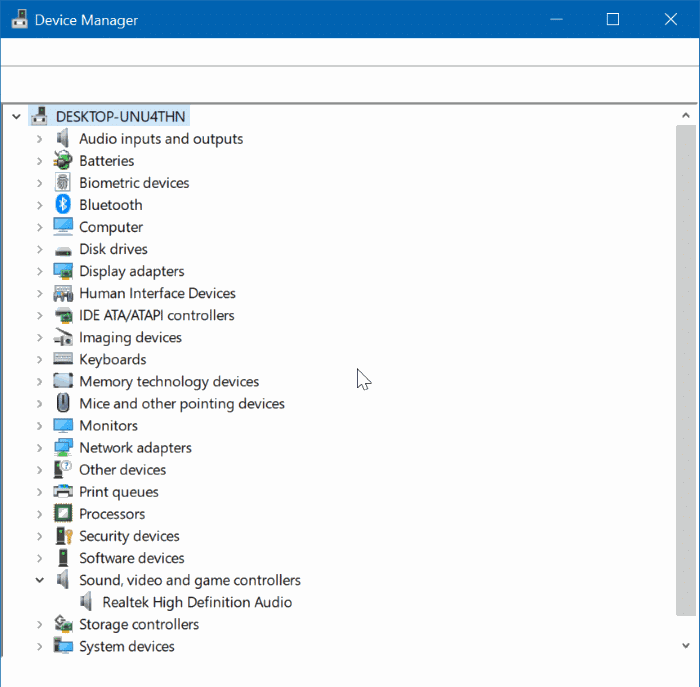Click the Security devices key icon
This screenshot has height=687, width=700.
64,536
